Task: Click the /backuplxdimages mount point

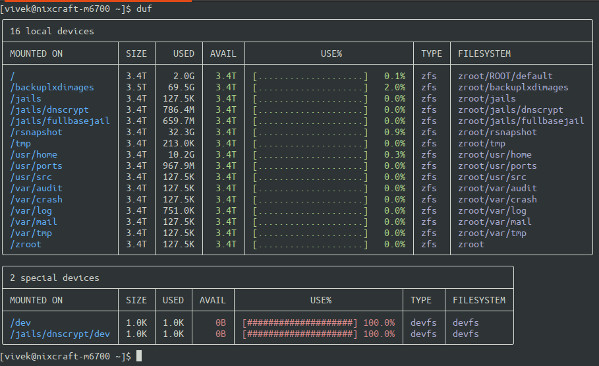Action: pyautogui.click(x=52, y=87)
